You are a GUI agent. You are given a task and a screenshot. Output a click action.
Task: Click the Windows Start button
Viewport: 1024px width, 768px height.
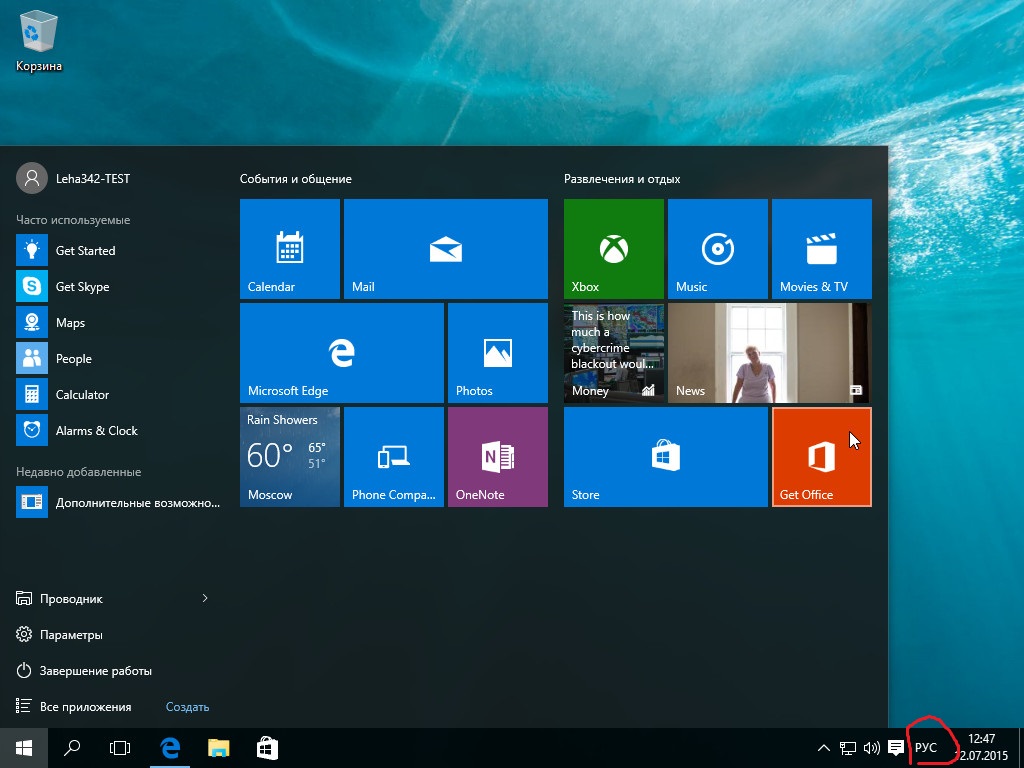(x=24, y=748)
